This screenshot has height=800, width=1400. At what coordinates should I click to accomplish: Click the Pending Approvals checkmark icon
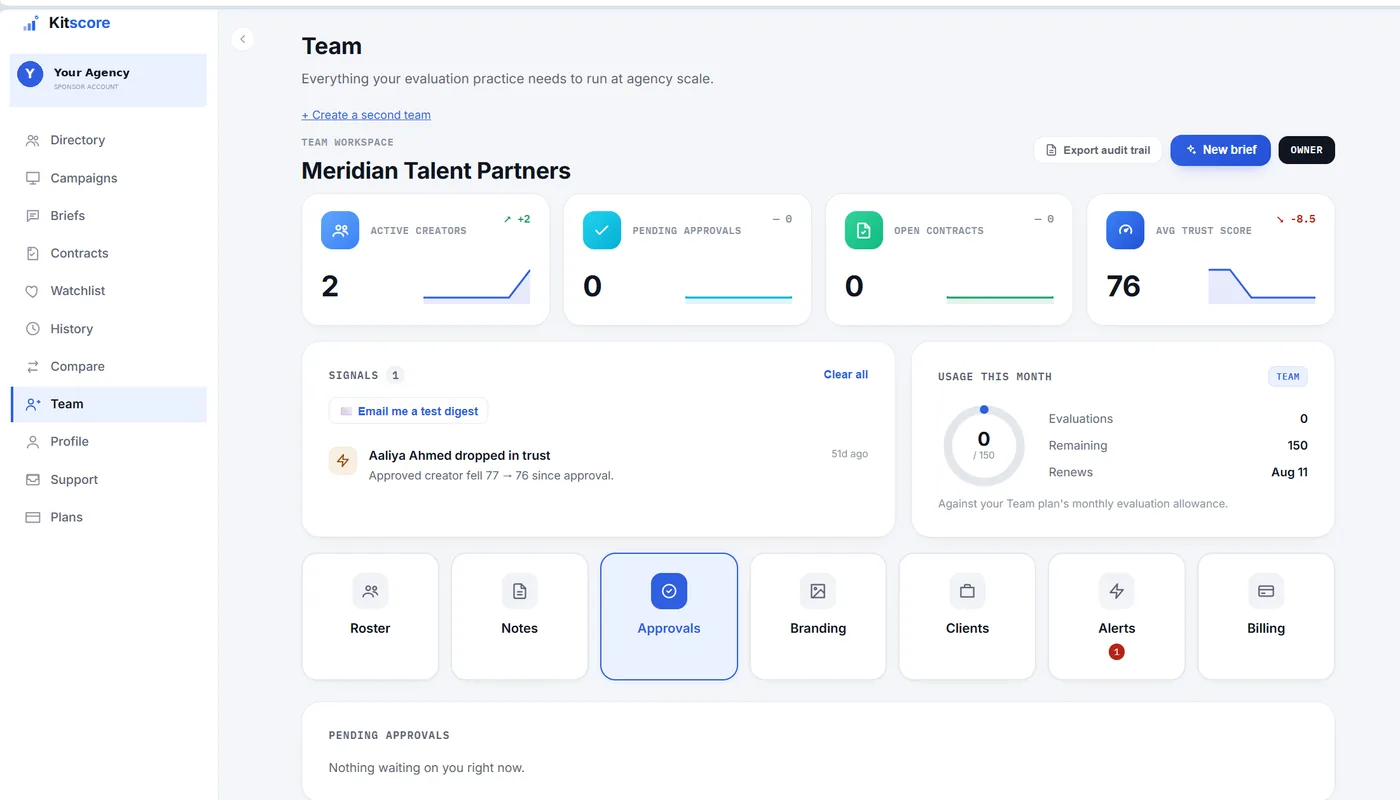pos(602,230)
